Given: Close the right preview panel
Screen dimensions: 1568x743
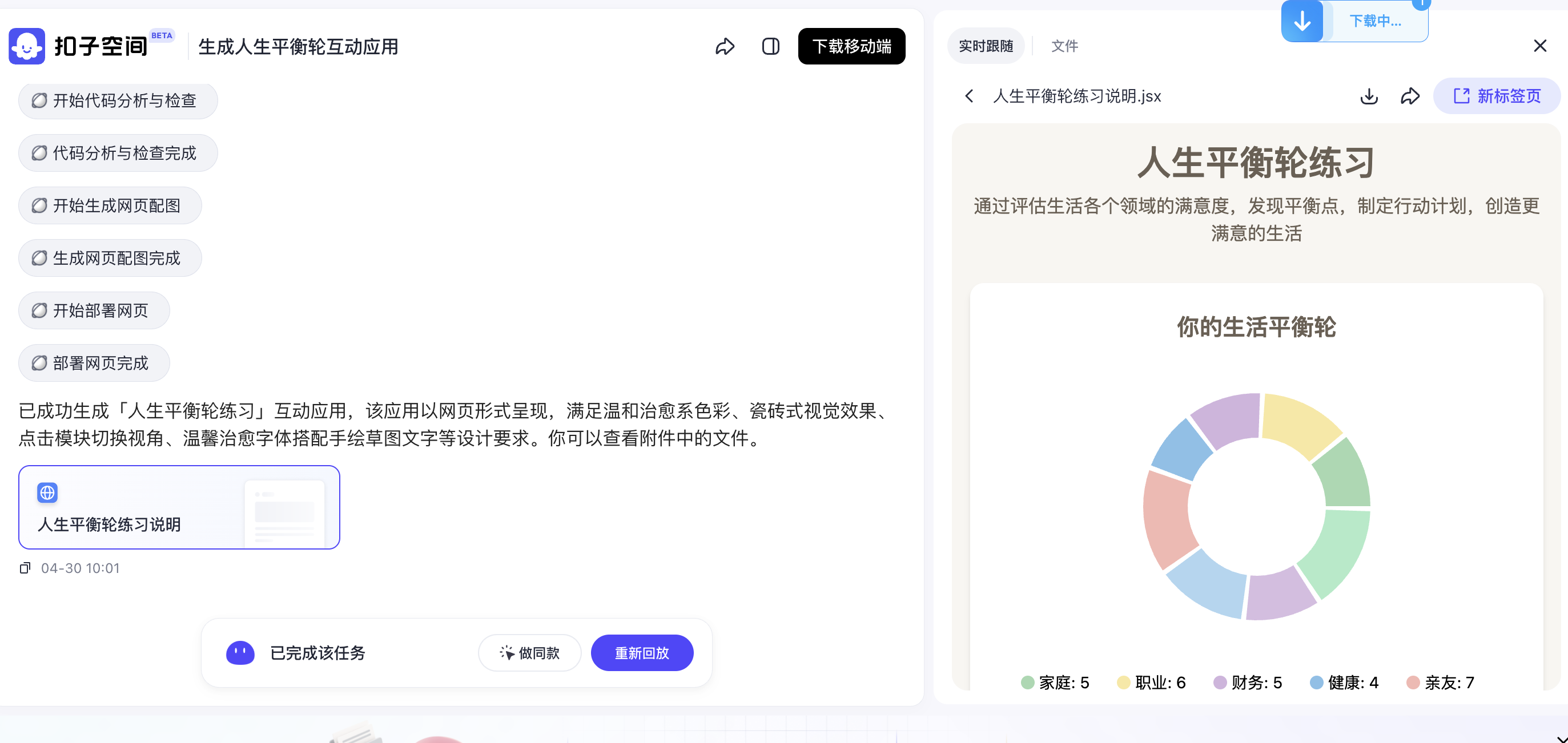Looking at the screenshot, I should [x=1540, y=46].
